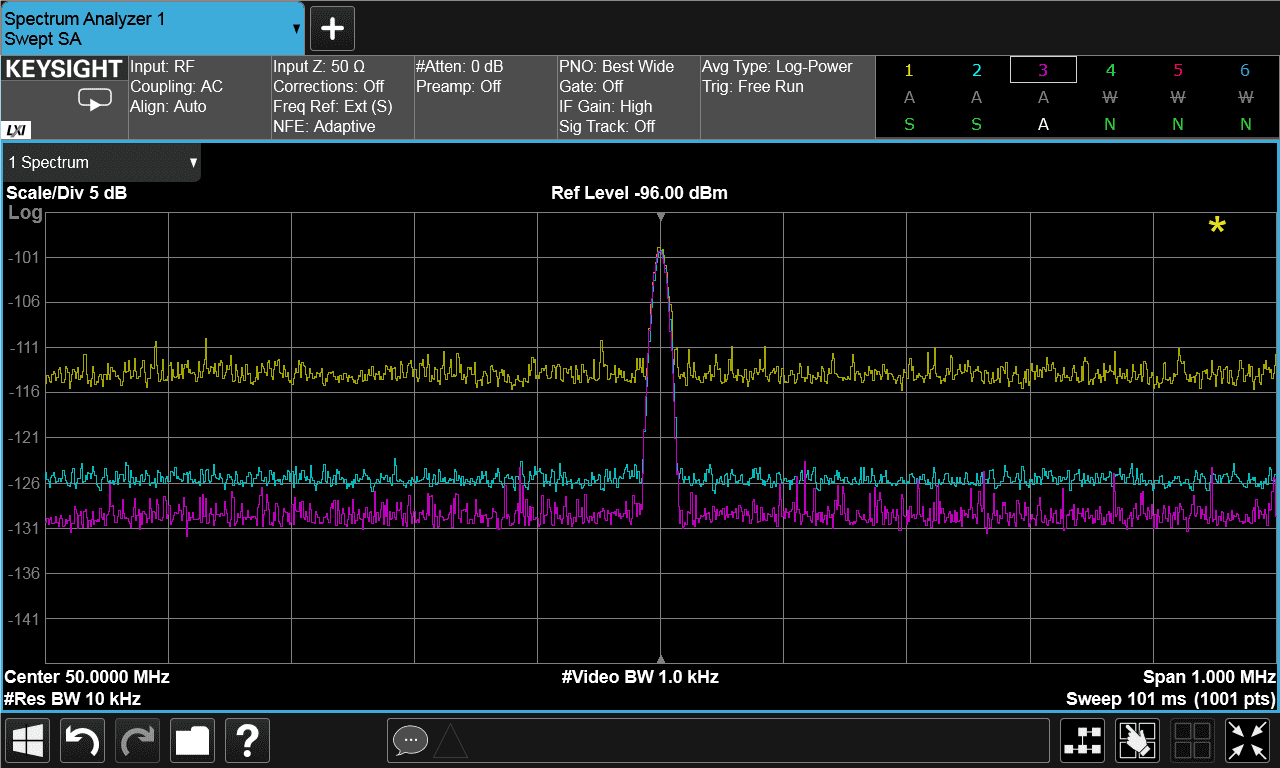Click the green S under trace 1
Image resolution: width=1280 pixels, height=768 pixels.
[908, 124]
